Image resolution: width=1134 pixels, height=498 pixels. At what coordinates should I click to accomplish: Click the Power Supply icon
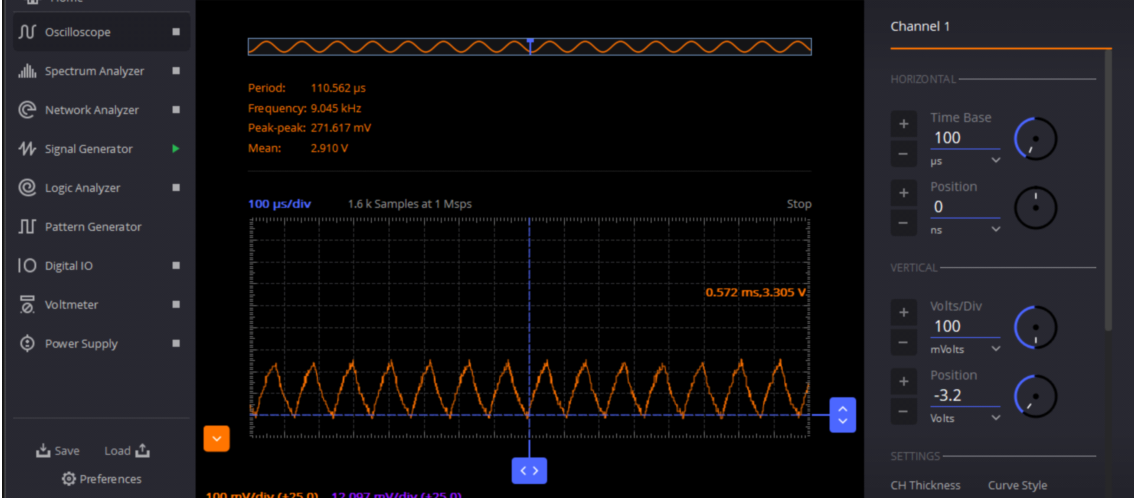[x=27, y=344]
